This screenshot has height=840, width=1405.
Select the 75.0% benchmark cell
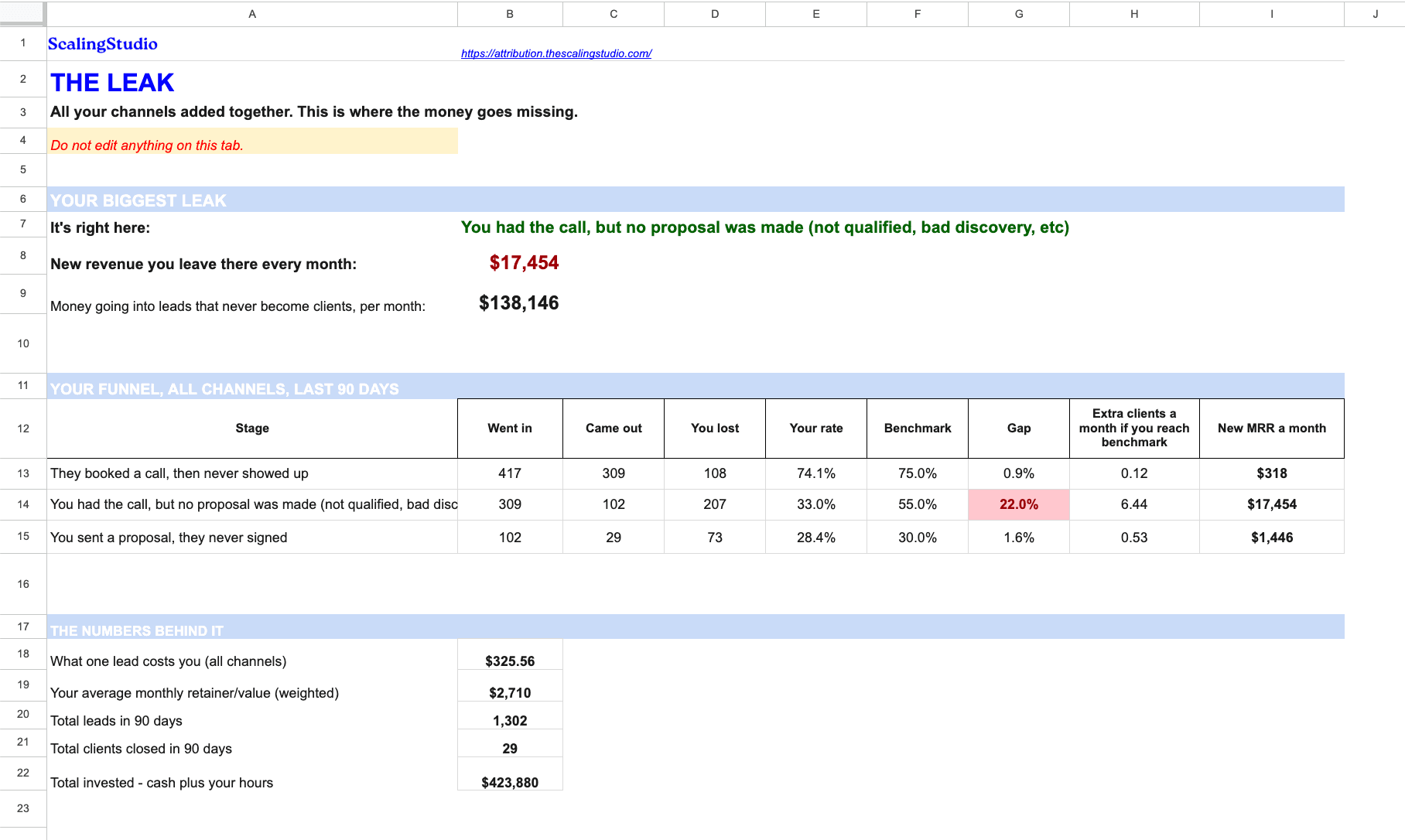coord(918,473)
